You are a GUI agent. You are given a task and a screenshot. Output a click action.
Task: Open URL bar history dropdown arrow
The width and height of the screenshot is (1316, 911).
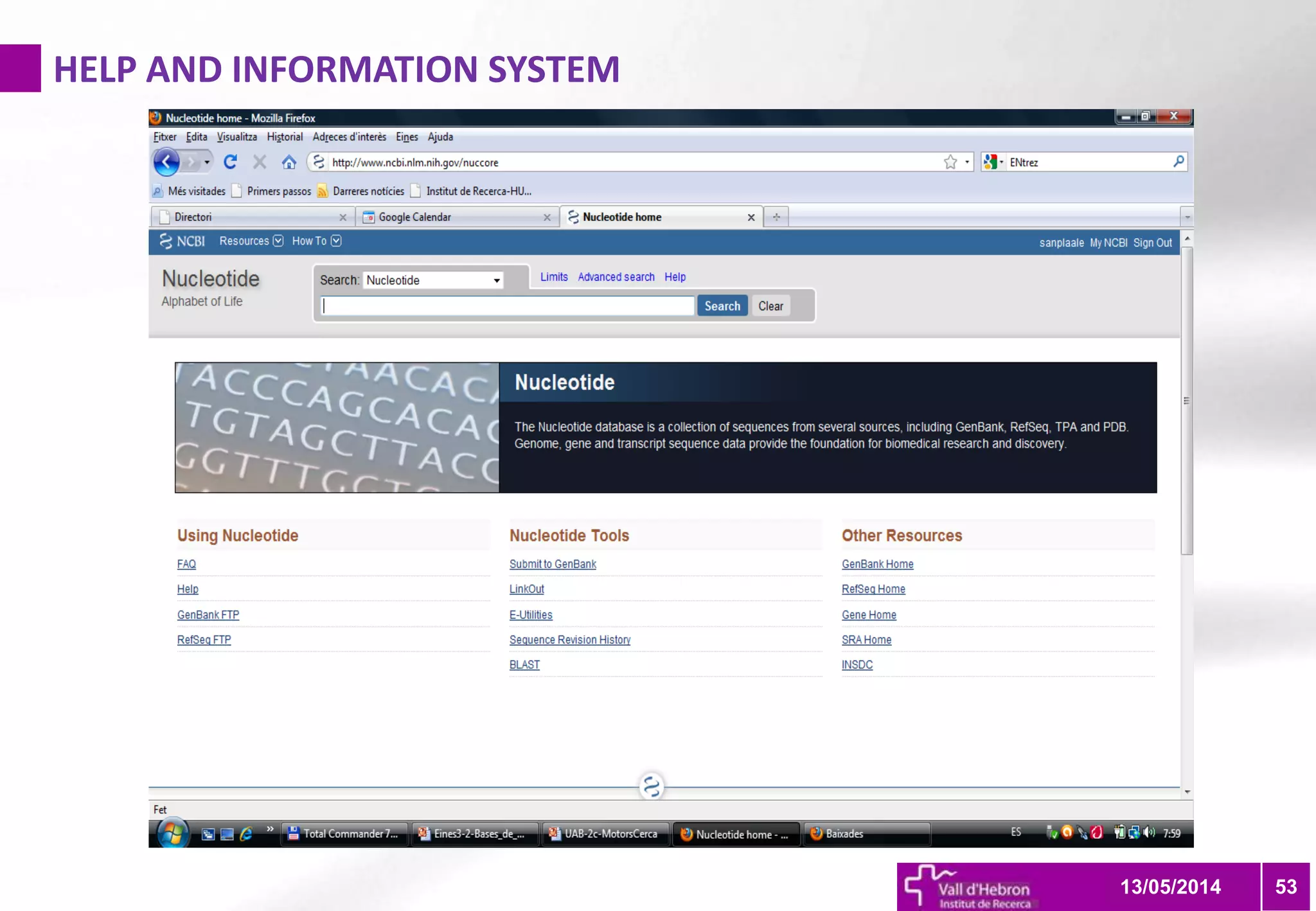click(x=967, y=162)
